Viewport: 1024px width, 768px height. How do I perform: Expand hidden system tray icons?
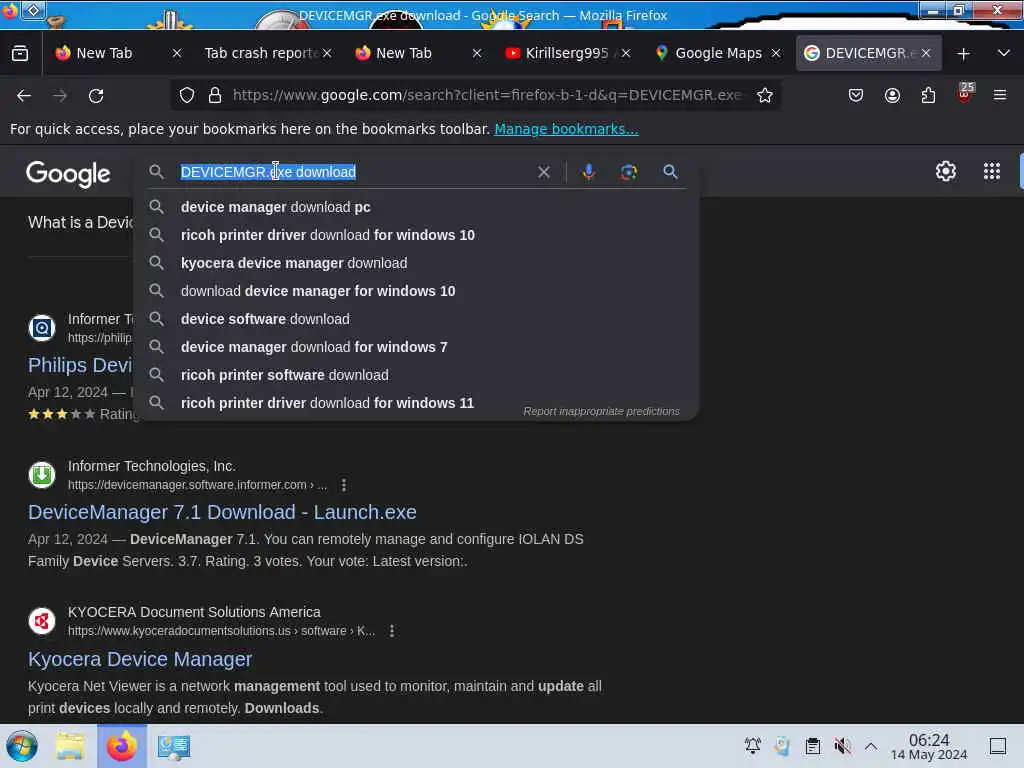pyautogui.click(x=871, y=746)
